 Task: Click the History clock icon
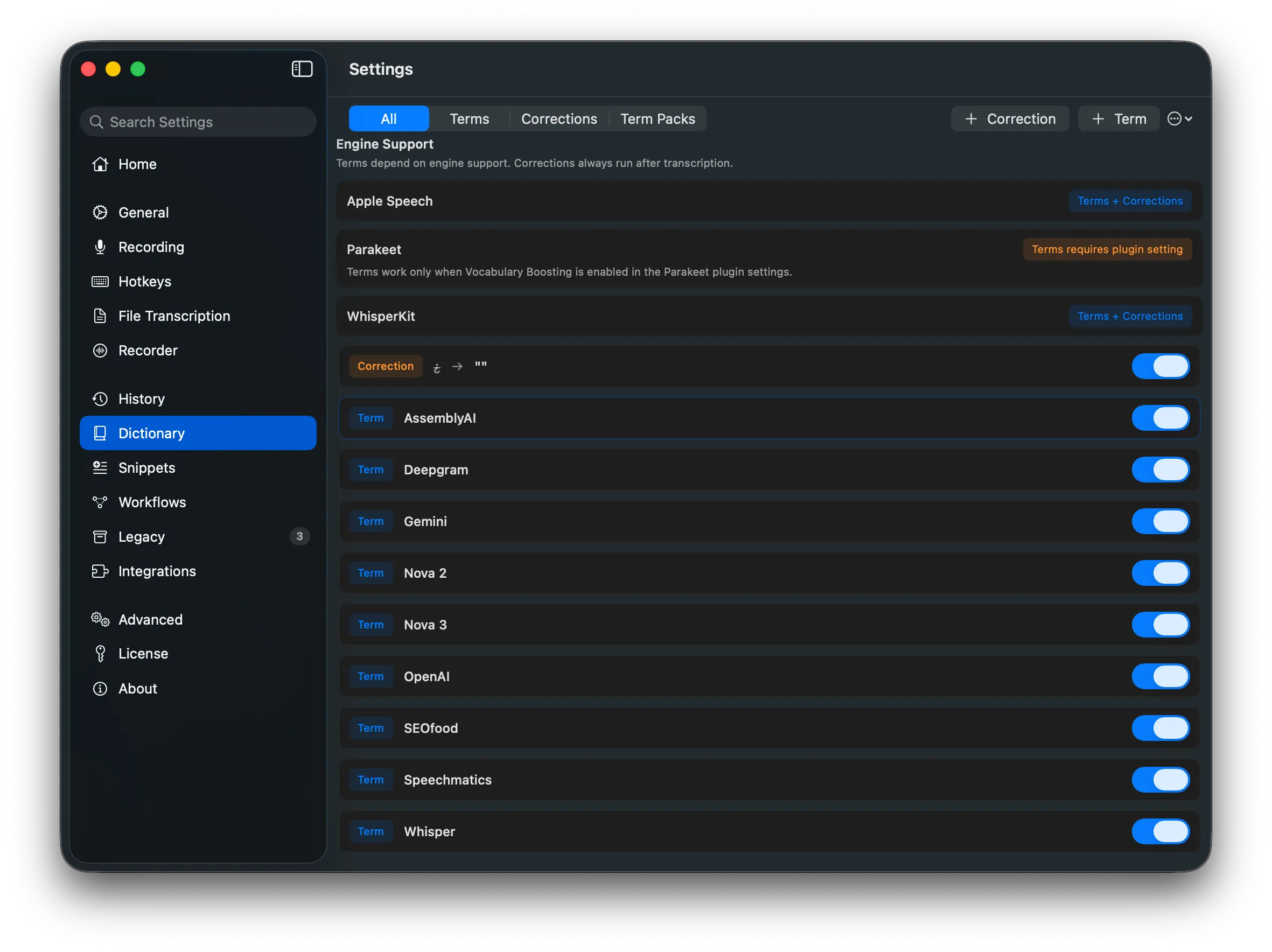100,399
